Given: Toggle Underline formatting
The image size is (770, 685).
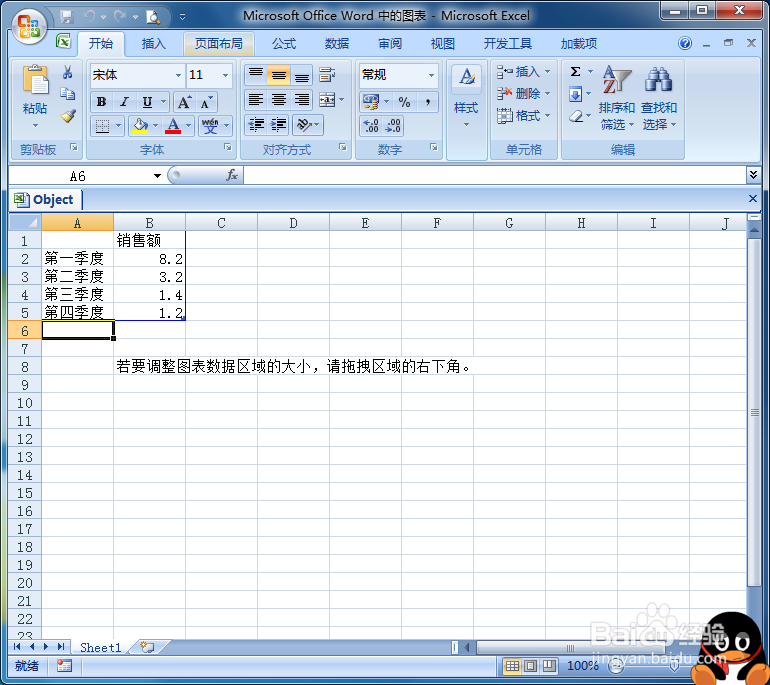Looking at the screenshot, I should (x=147, y=102).
